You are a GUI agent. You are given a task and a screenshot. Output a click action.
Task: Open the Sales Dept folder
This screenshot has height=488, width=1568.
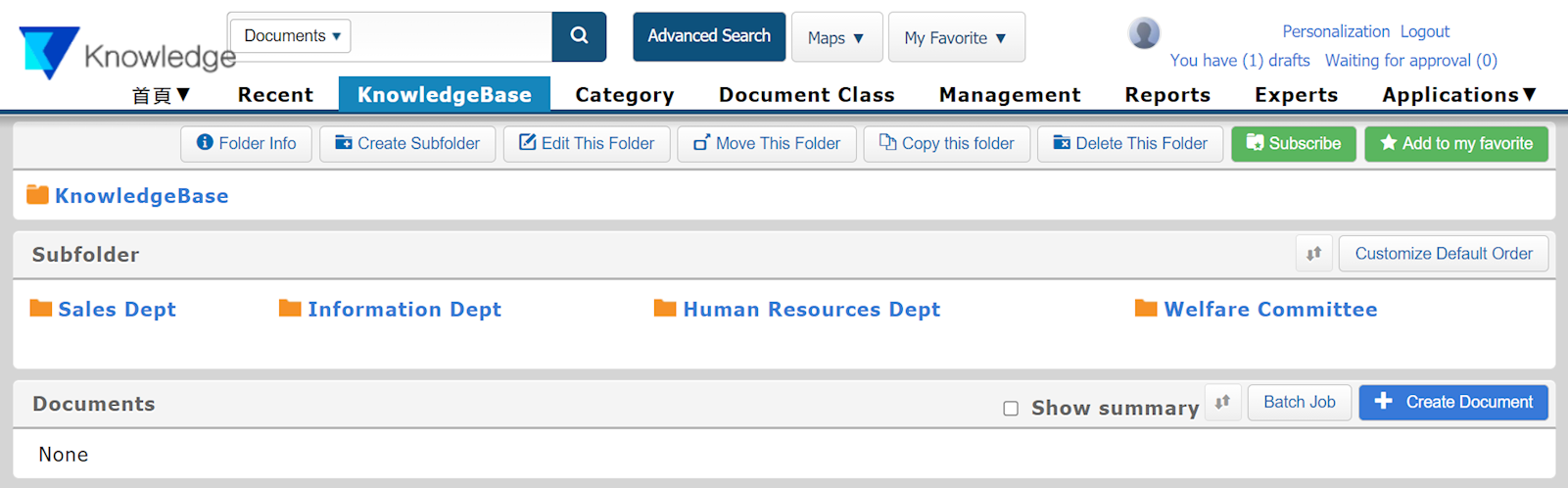(117, 310)
